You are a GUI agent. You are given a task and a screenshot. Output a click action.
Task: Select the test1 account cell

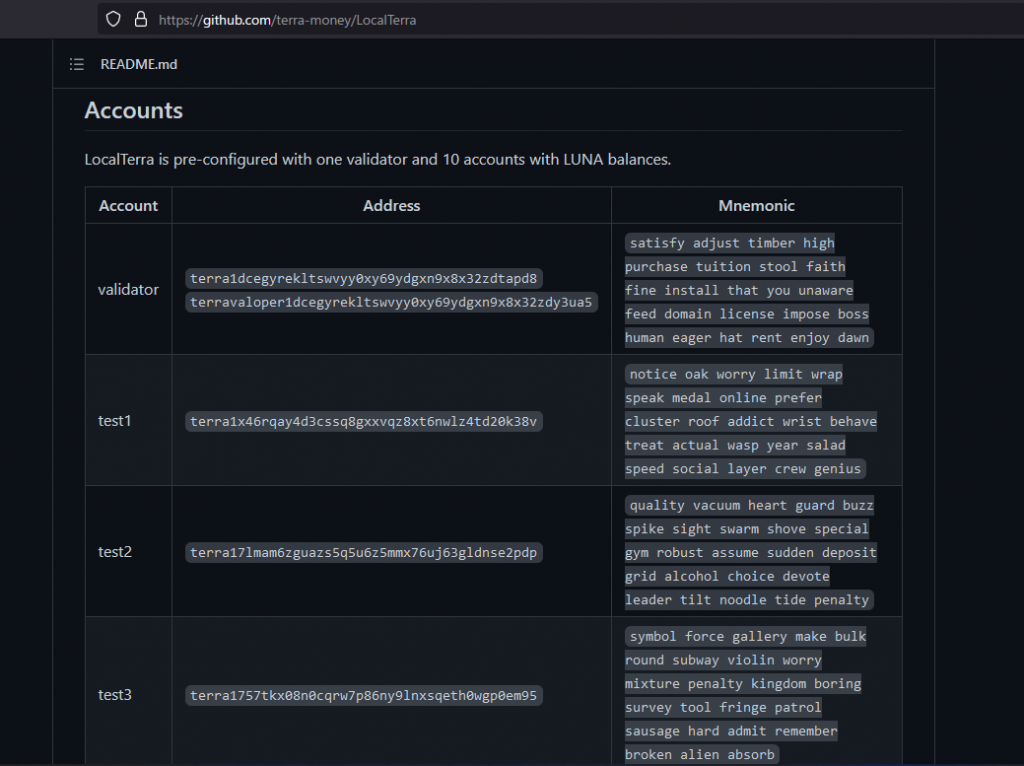[x=115, y=420]
